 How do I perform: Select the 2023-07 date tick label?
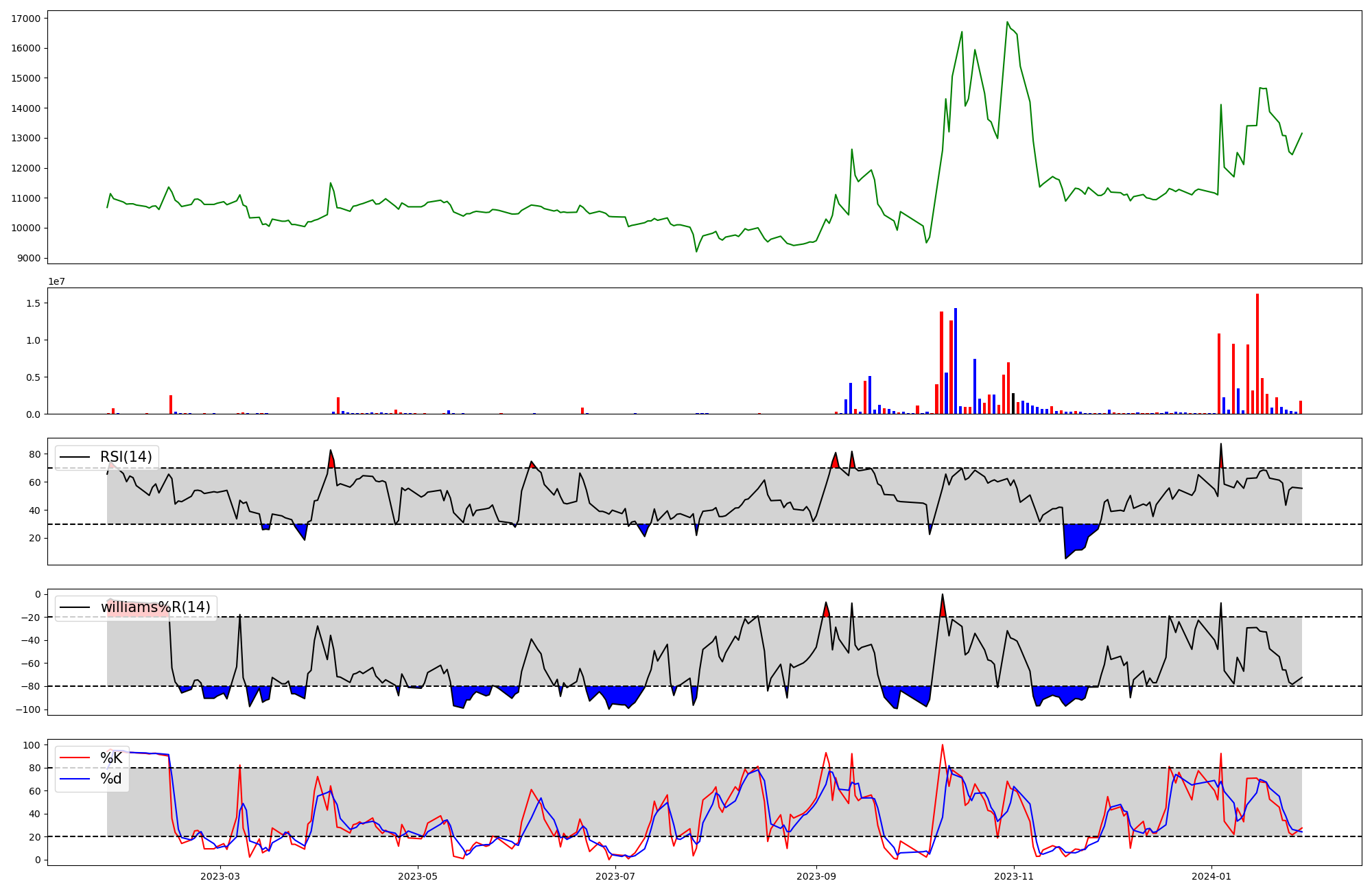pyautogui.click(x=615, y=876)
